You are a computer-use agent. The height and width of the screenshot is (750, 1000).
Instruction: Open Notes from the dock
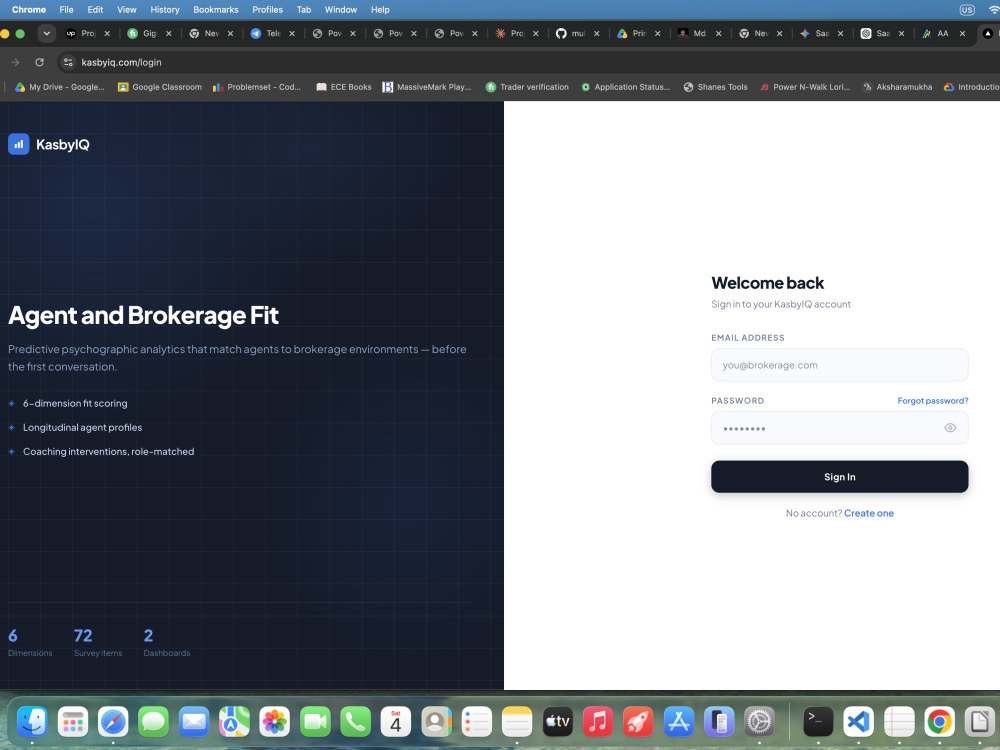click(x=517, y=722)
